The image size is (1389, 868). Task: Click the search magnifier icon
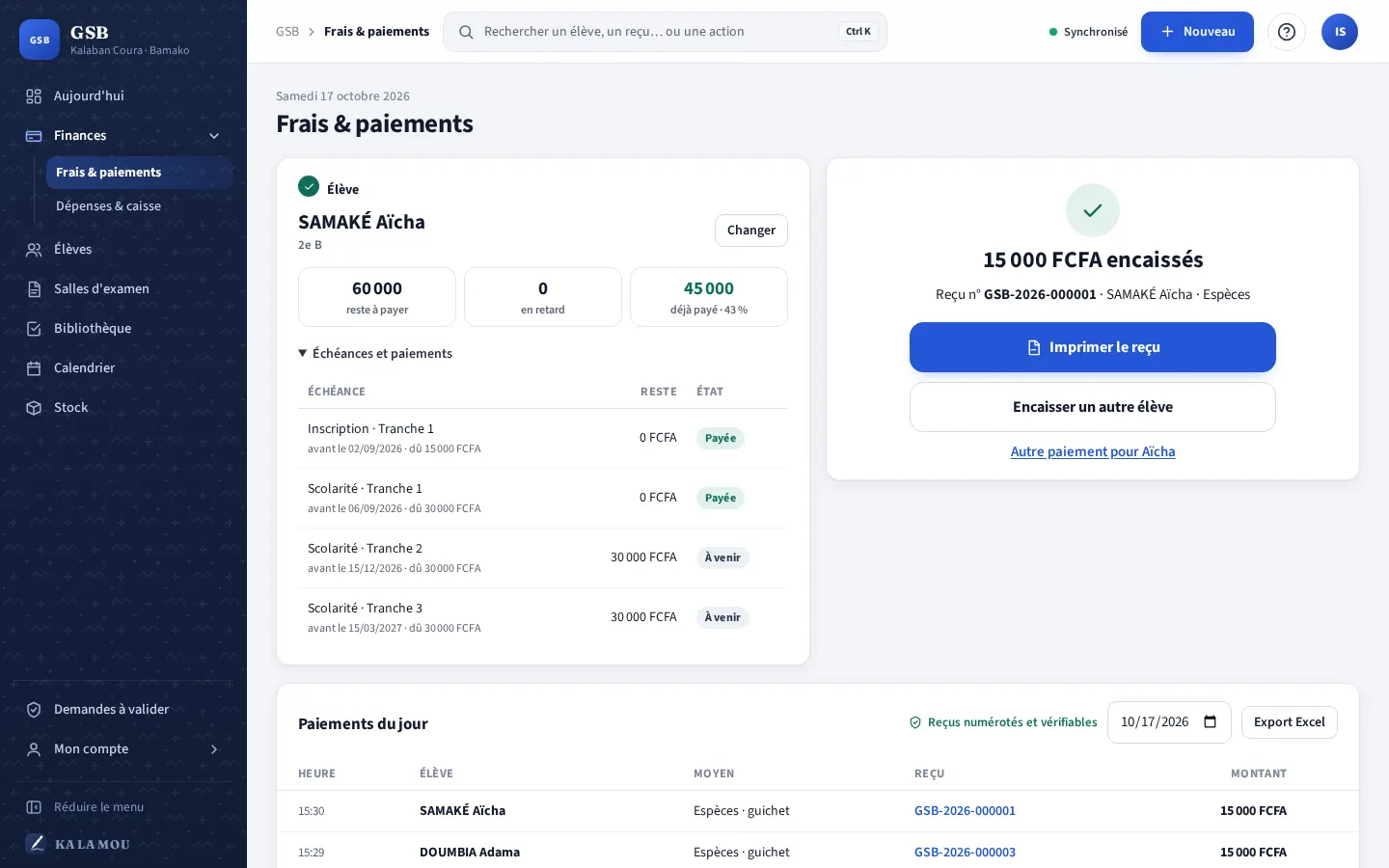466,32
